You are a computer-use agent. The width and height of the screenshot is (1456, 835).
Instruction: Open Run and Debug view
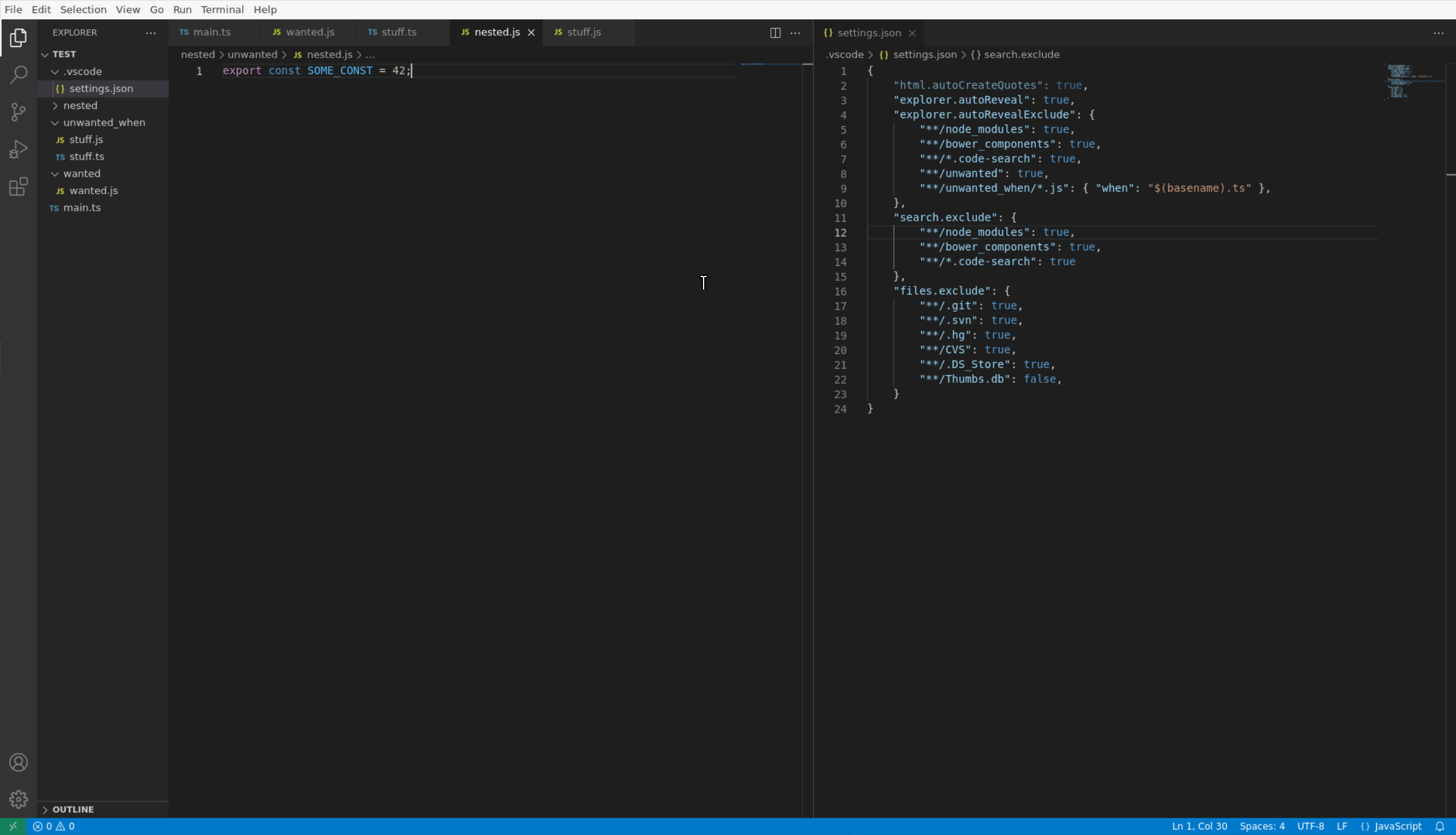pos(19,149)
